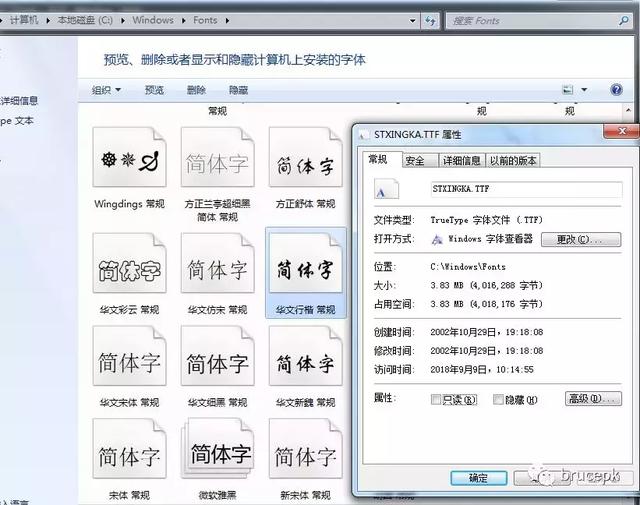This screenshot has height=505, width=640.
Task: Close the STXINGKA.TTF 属性 dialog
Action: click(622, 131)
